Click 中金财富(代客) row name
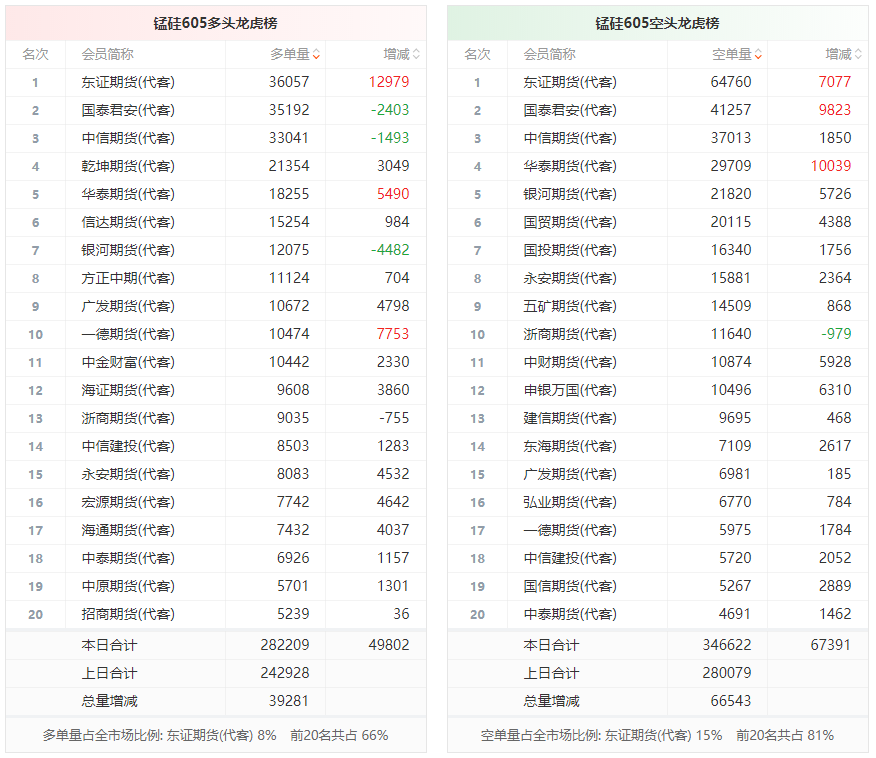This screenshot has height=758, width=876. coord(128,362)
